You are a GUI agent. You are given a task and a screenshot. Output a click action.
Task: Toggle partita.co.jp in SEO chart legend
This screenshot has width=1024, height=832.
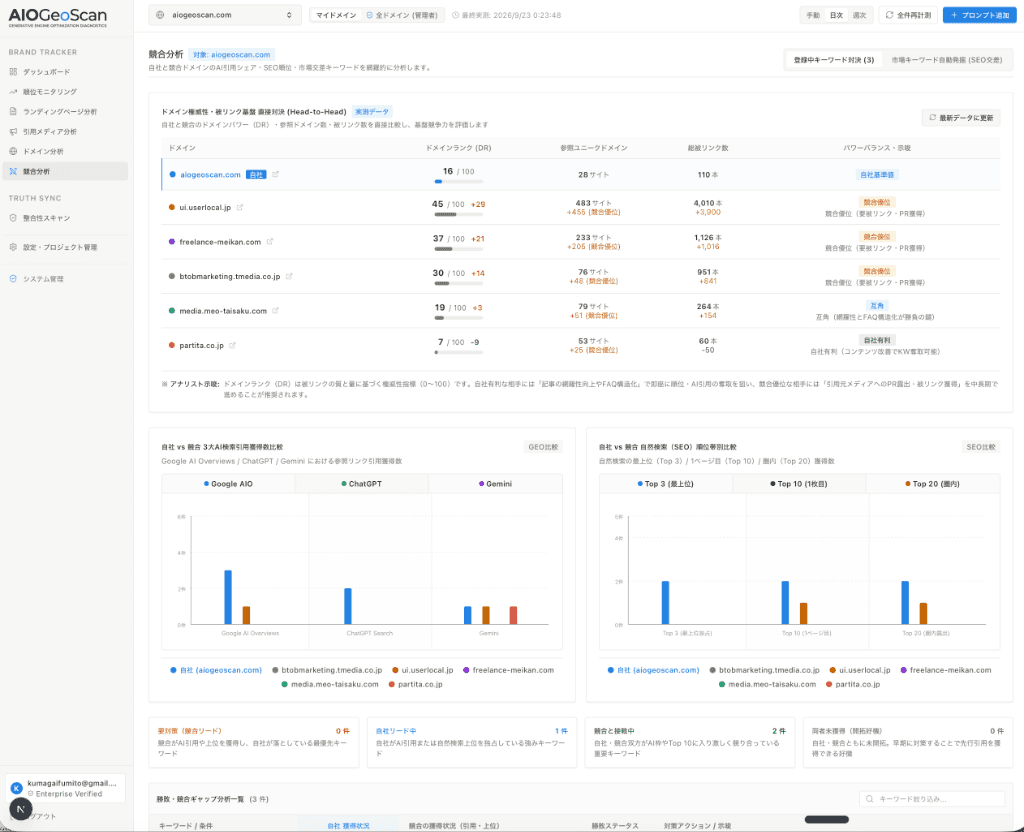pos(853,684)
